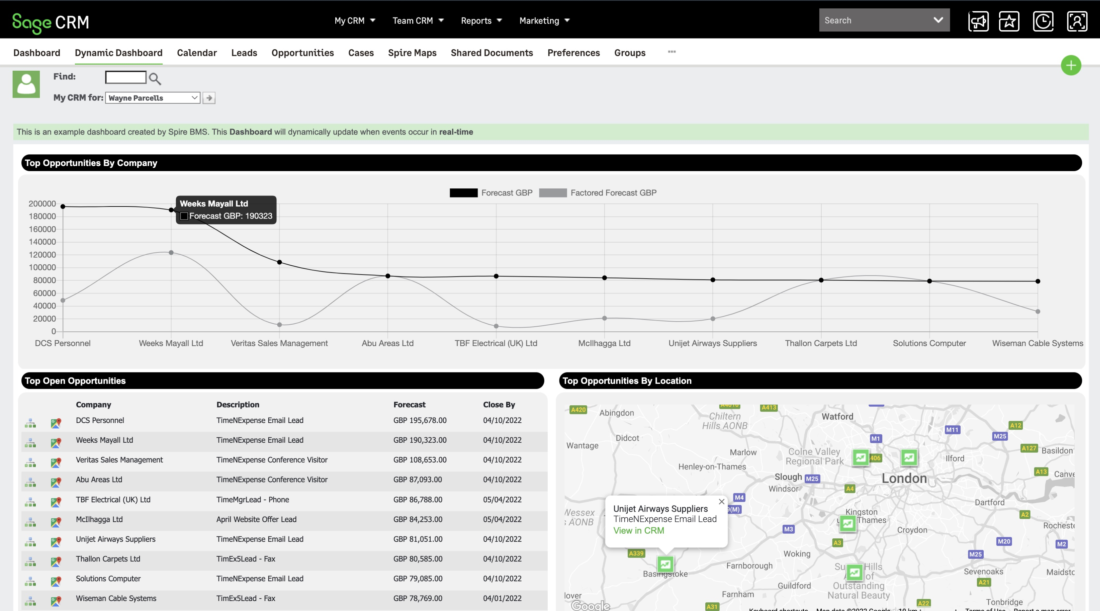Click org chart icon for Weeks Mayall Ltd
The height and width of the screenshot is (611, 1100).
(30, 442)
